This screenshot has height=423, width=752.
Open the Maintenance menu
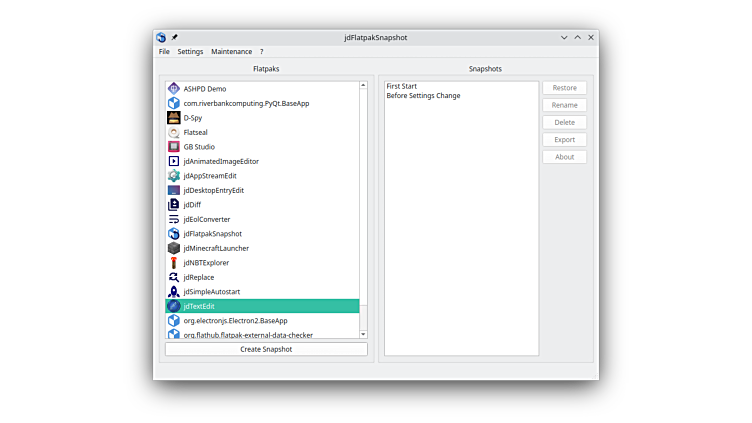231,51
